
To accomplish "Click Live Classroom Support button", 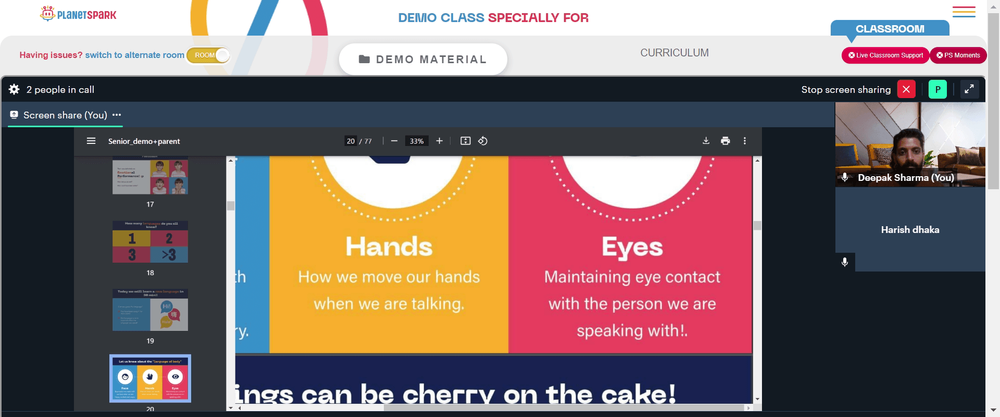I will click(885, 55).
